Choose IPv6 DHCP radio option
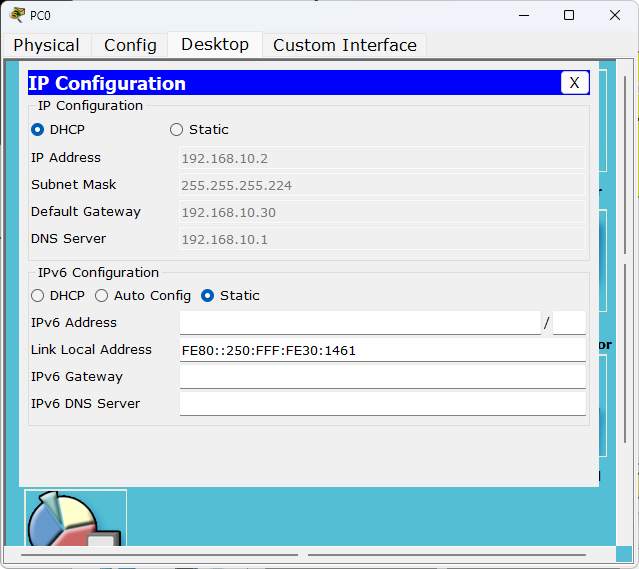Viewport: 639px width, 569px height. click(37, 296)
